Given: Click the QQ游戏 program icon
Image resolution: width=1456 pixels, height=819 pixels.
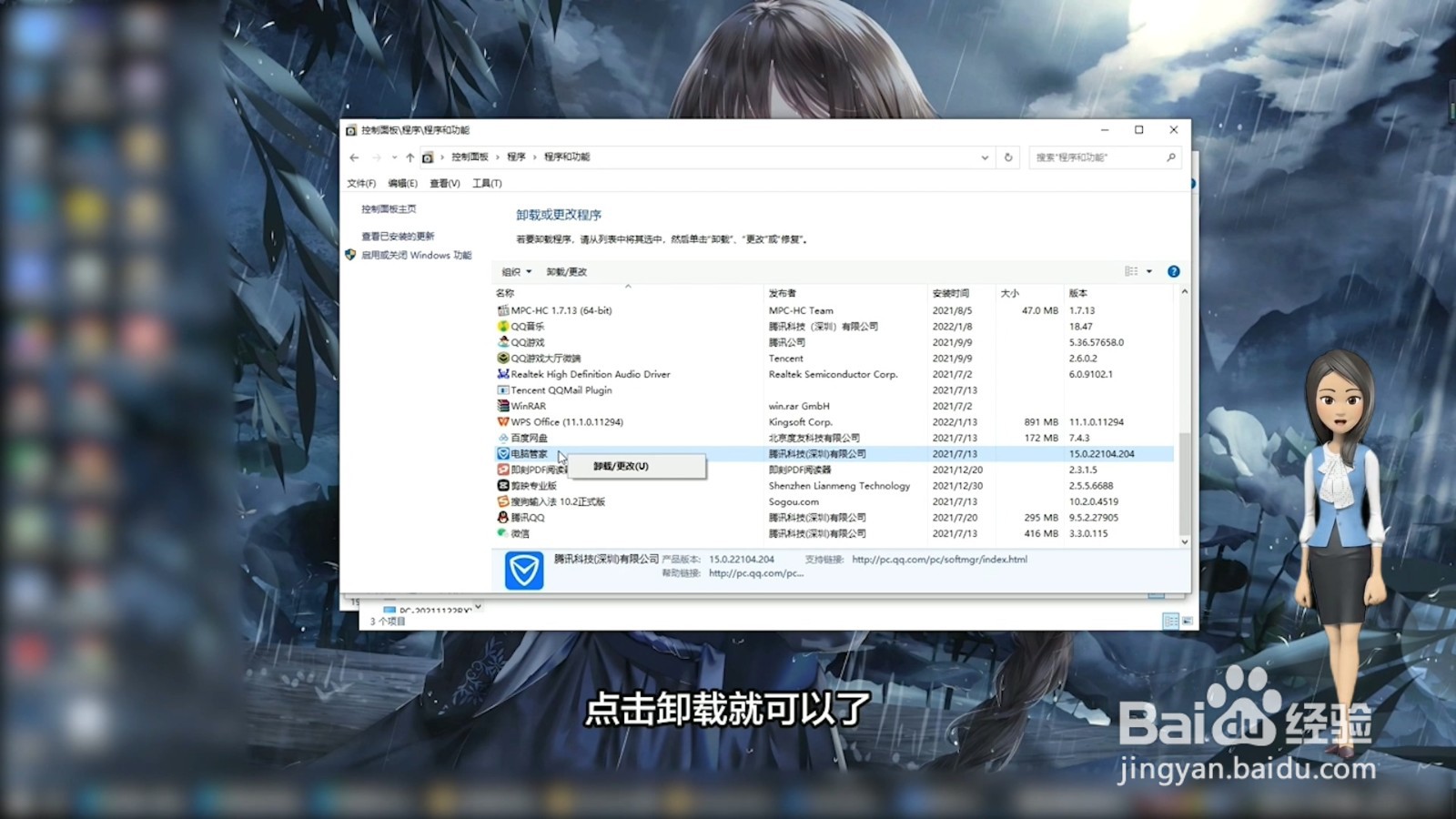Looking at the screenshot, I should tap(502, 342).
